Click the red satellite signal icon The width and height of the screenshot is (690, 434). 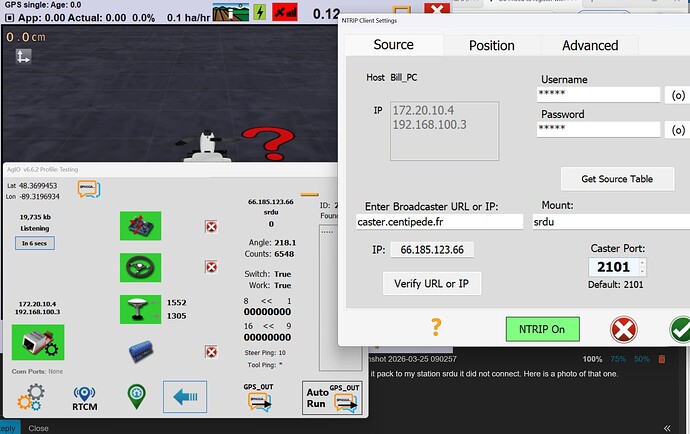(285, 12)
